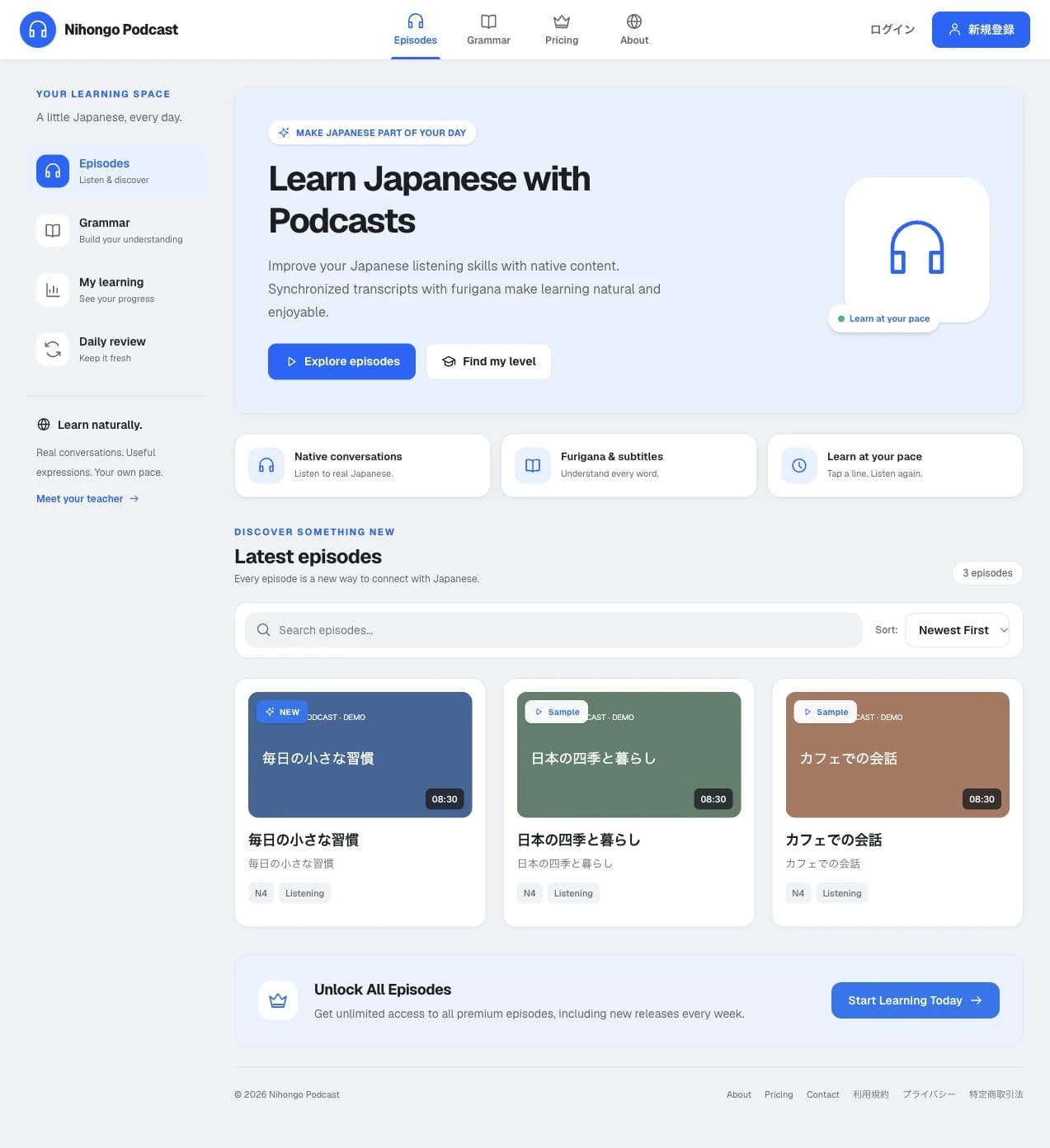1050x1148 pixels.
Task: Click the Explore episodes button
Action: pyautogui.click(x=341, y=361)
